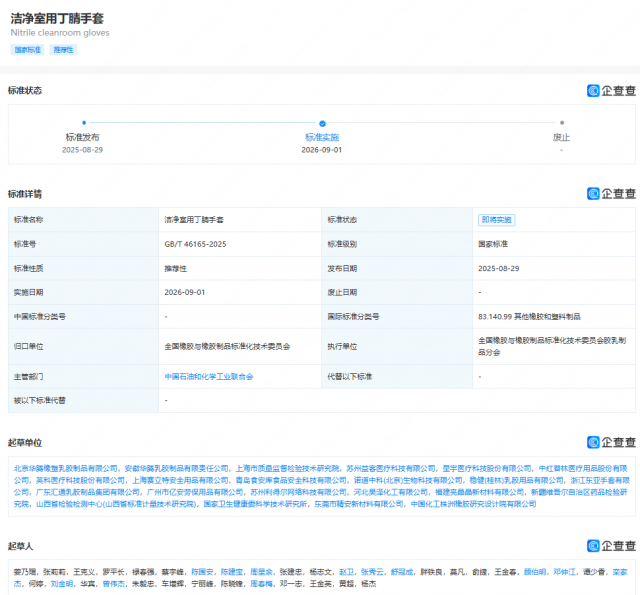
Task: Click the 企查查 logo beside 标准详情
Action: click(611, 193)
